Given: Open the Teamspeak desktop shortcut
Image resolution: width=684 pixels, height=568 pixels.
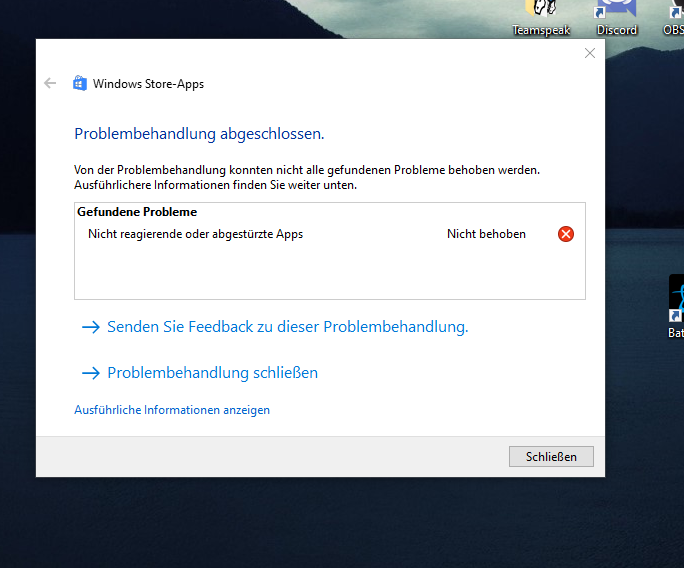Looking at the screenshot, I should coord(541,20).
